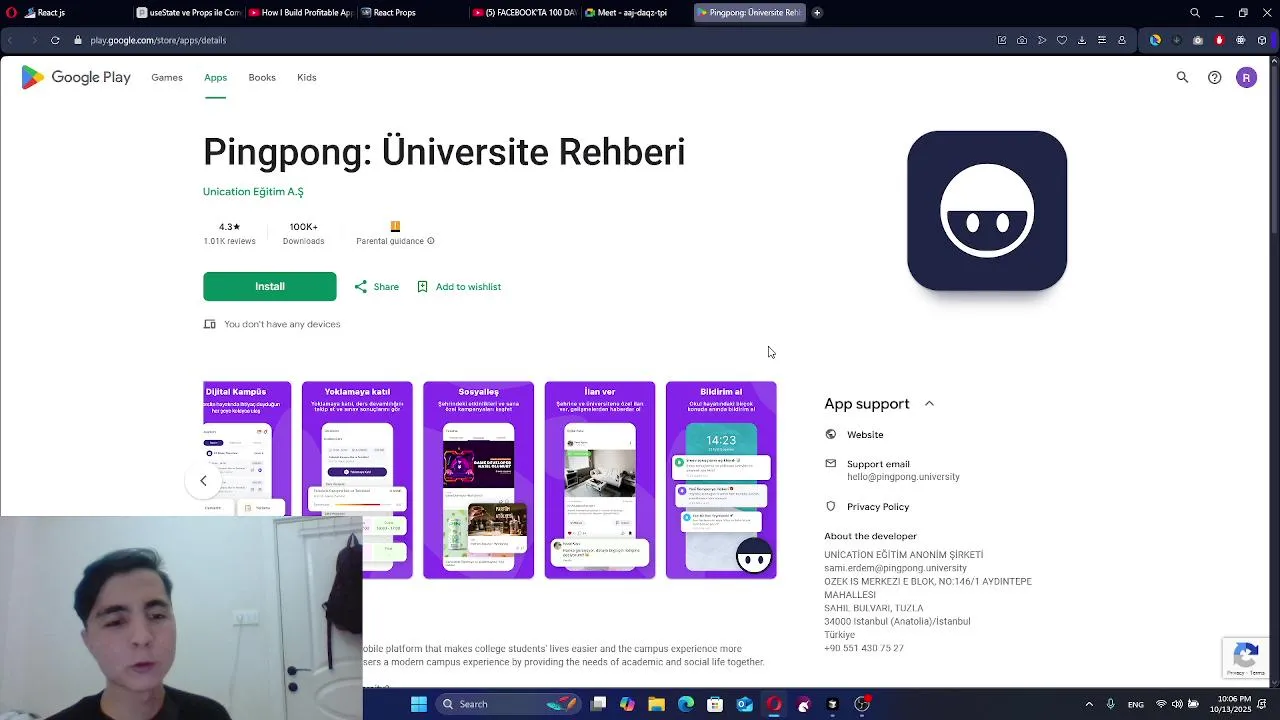
Task: Click the 4.3 star rating reviews
Action: [x=229, y=234]
